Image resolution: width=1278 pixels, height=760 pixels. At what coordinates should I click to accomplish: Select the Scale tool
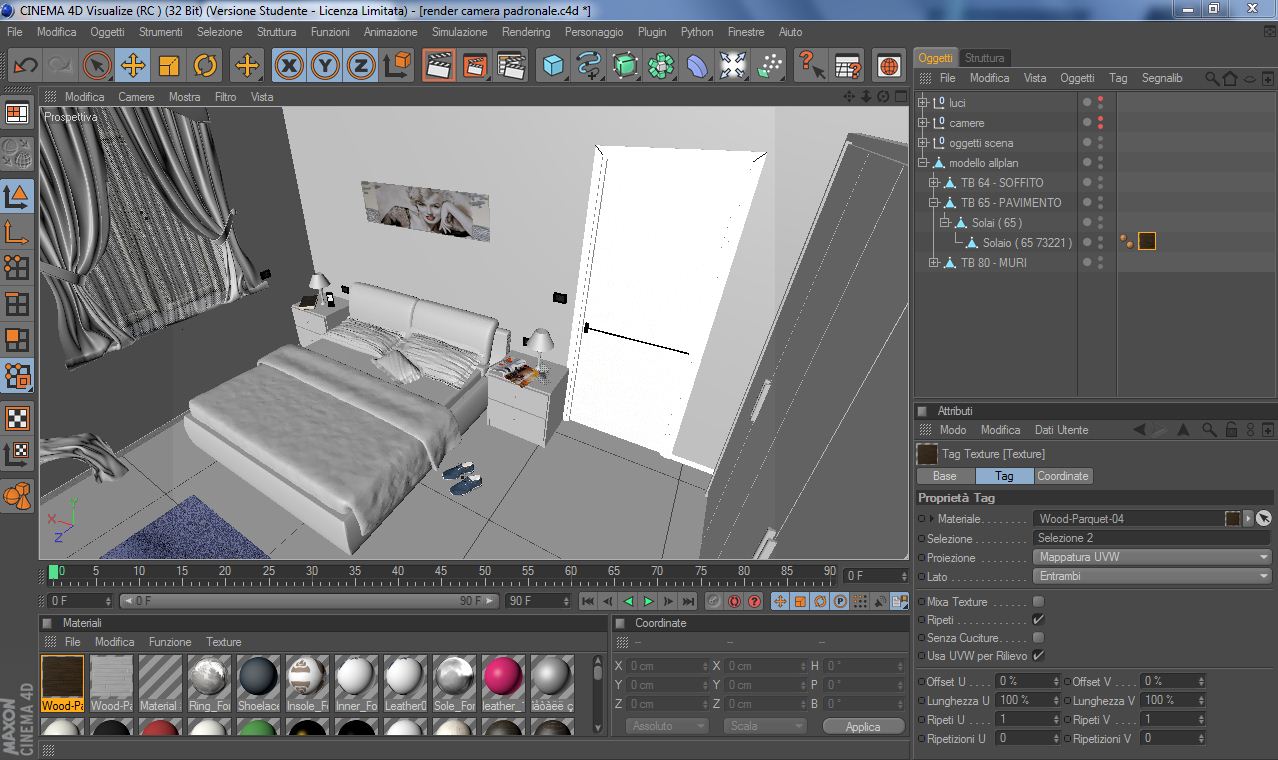tap(169, 66)
